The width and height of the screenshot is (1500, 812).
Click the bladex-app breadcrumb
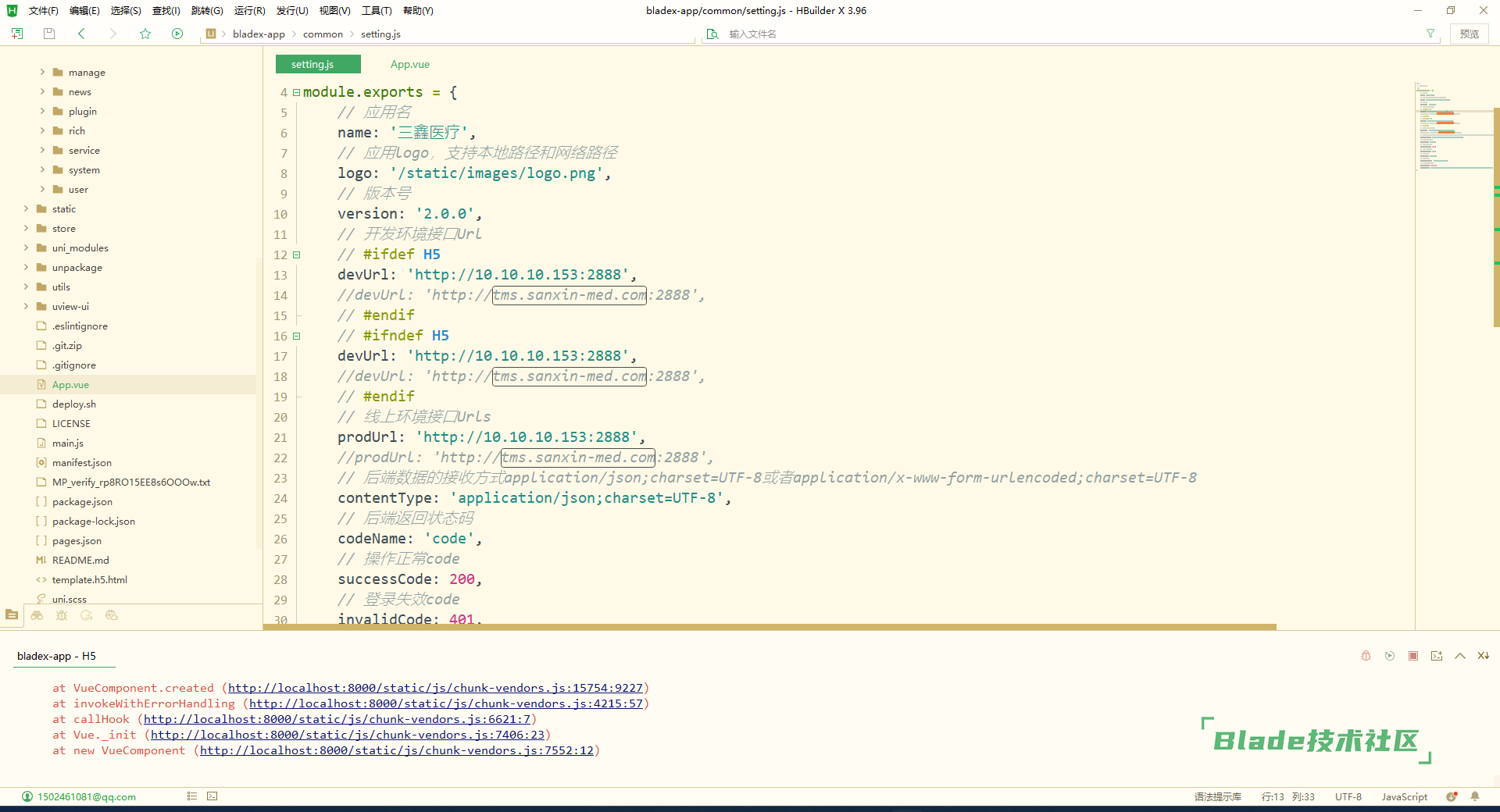coord(259,34)
